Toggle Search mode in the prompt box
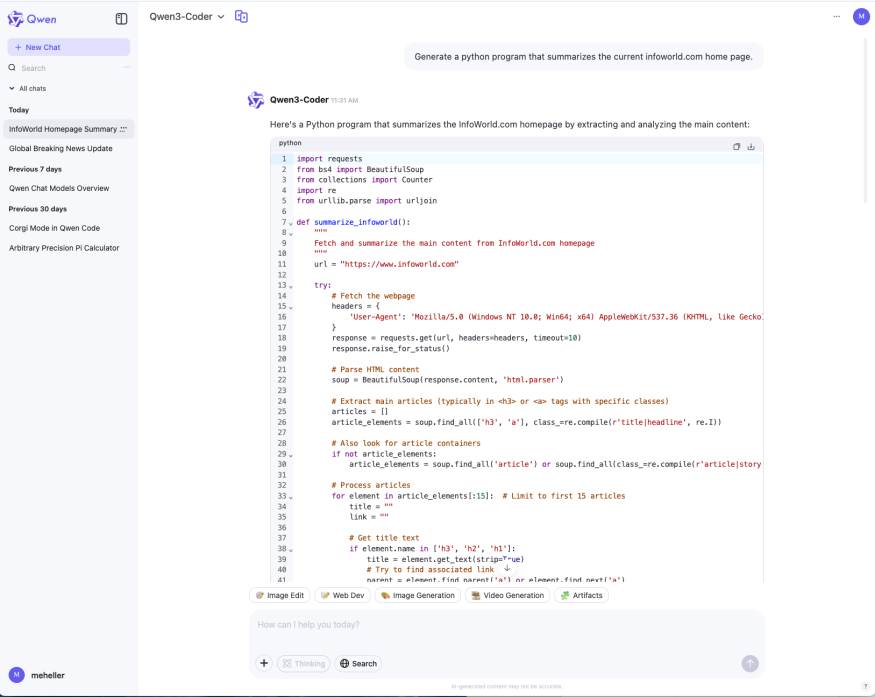This screenshot has width=875, height=697. 358,663
